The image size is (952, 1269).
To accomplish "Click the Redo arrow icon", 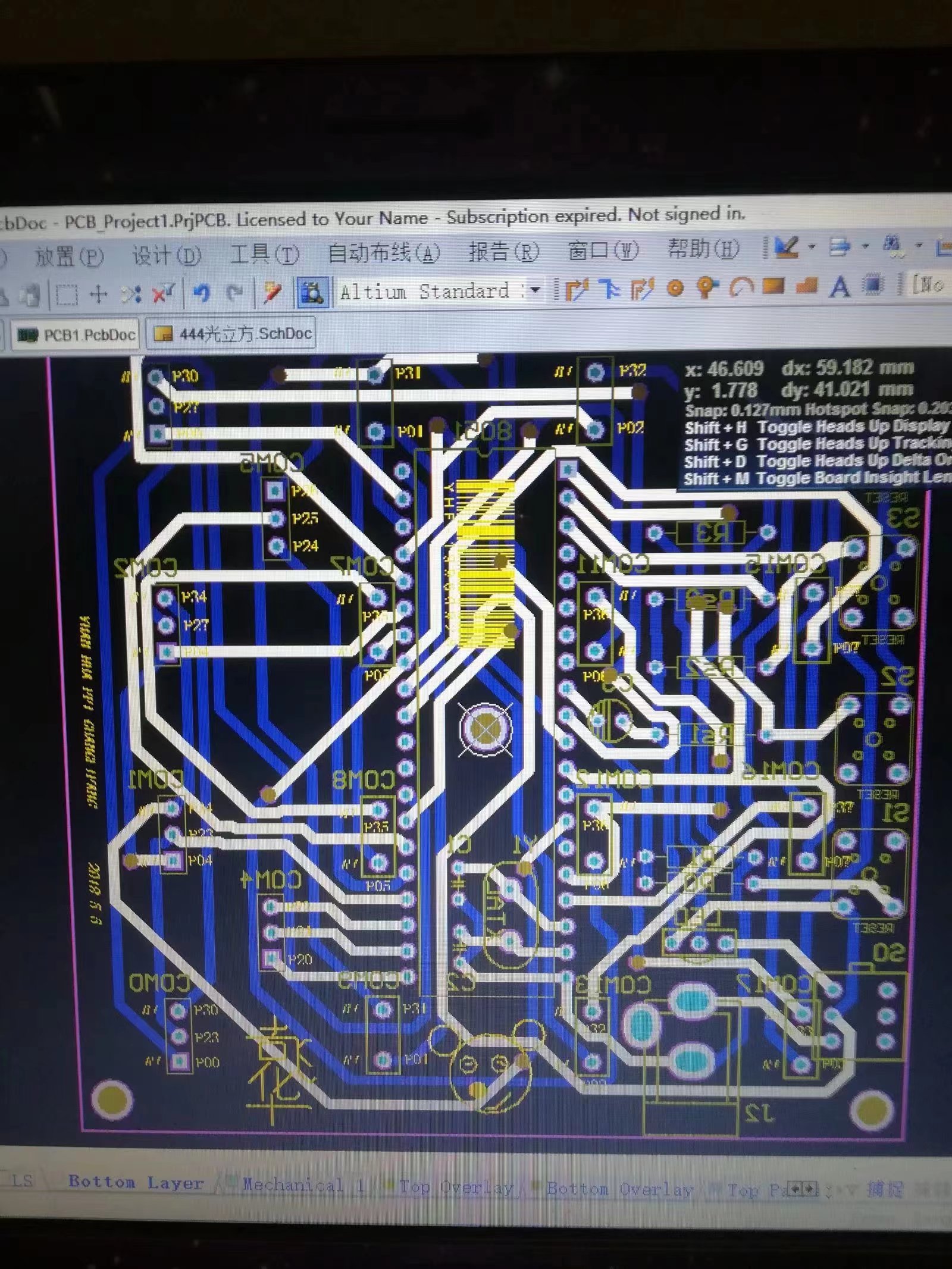I will point(236,292).
